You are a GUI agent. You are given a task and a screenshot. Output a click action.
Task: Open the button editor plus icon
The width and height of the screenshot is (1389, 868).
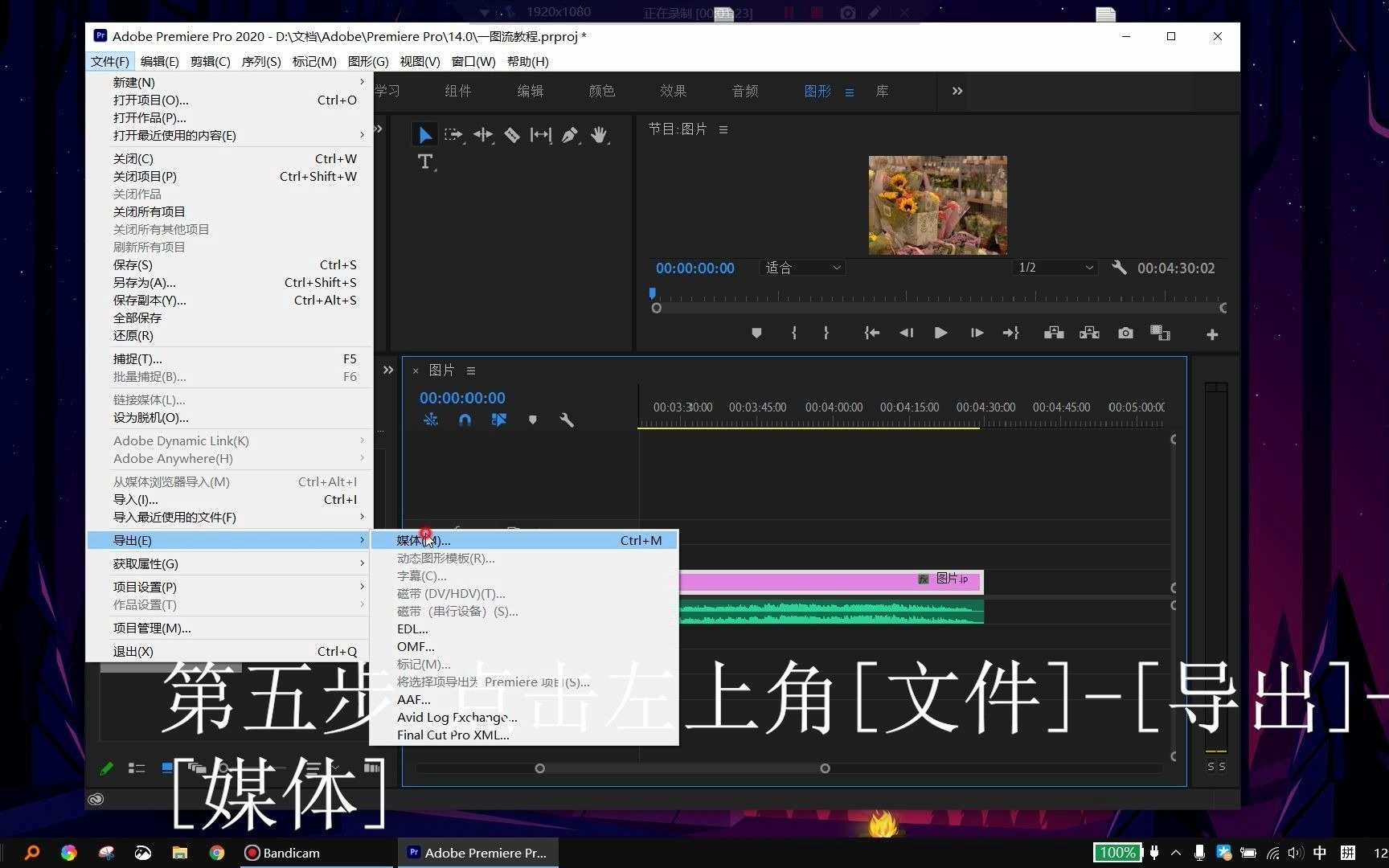coord(1212,334)
